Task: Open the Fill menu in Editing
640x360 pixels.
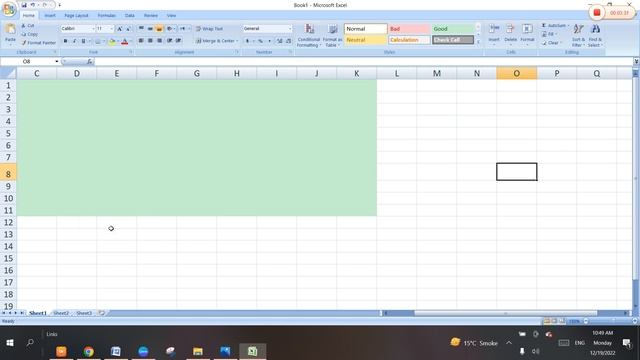Action: pyautogui.click(x=548, y=34)
